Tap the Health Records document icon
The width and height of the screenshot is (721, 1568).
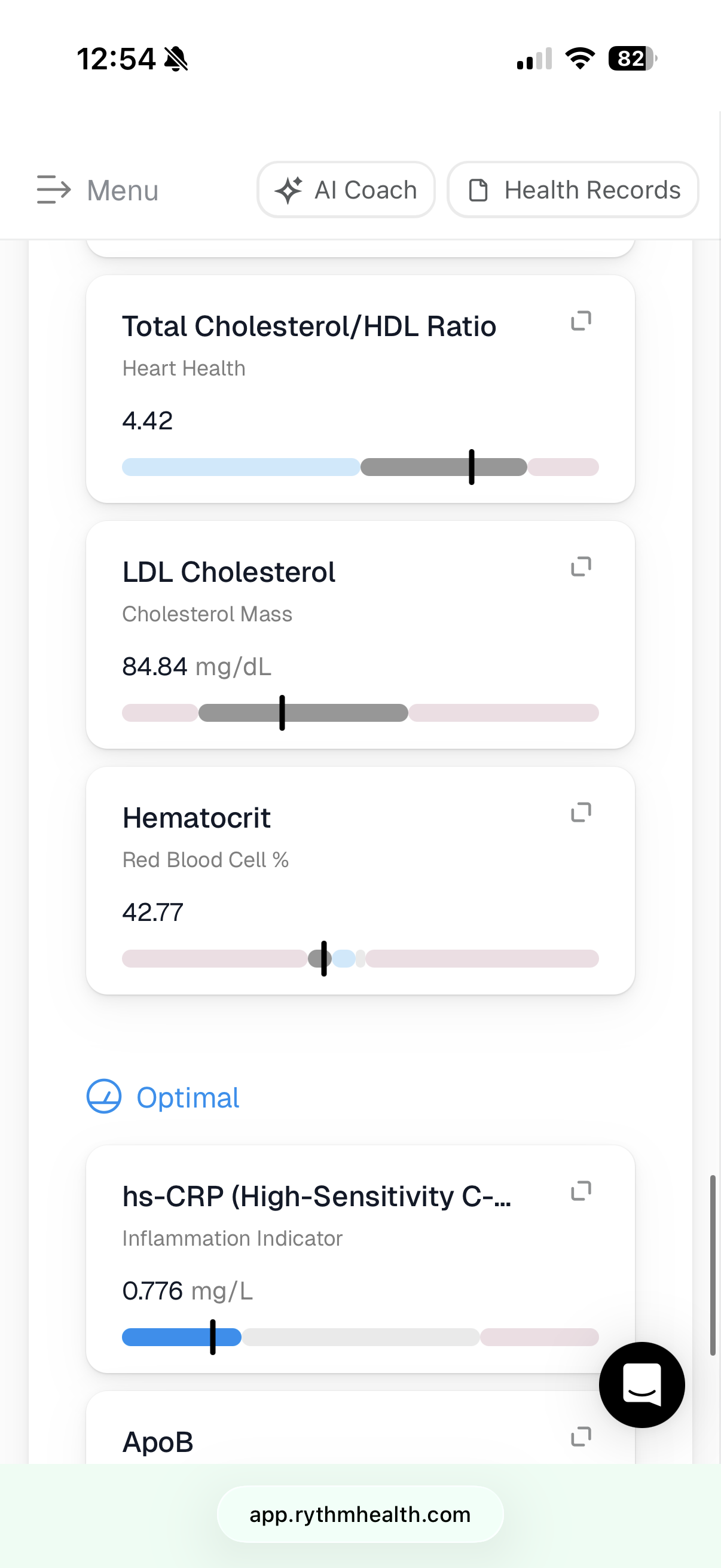tap(478, 190)
